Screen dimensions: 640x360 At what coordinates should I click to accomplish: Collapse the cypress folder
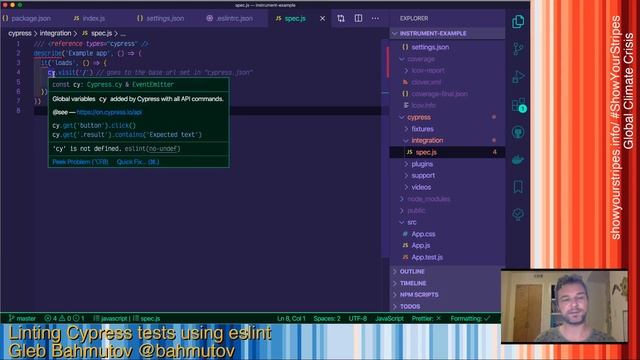point(419,117)
